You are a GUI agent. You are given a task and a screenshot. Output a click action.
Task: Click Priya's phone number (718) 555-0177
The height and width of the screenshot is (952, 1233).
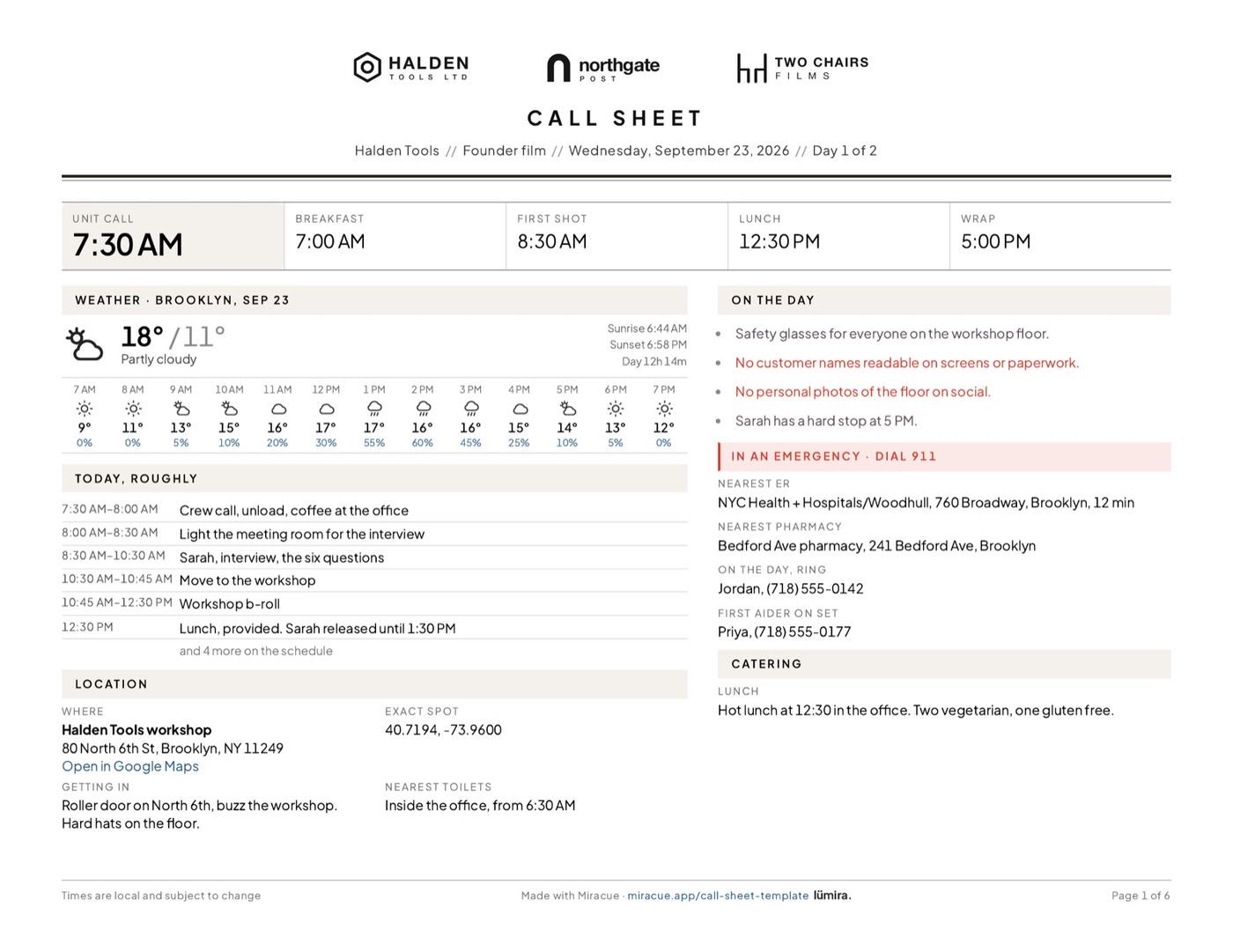click(802, 631)
